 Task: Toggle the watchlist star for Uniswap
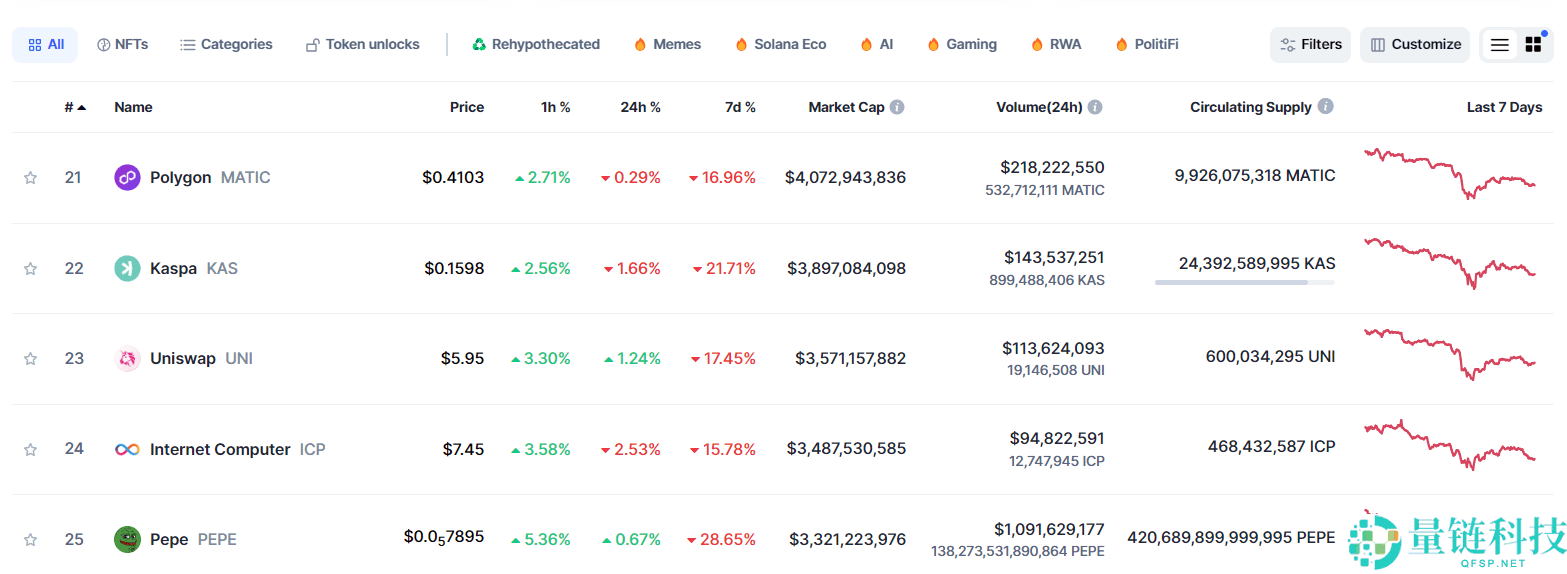click(30, 359)
